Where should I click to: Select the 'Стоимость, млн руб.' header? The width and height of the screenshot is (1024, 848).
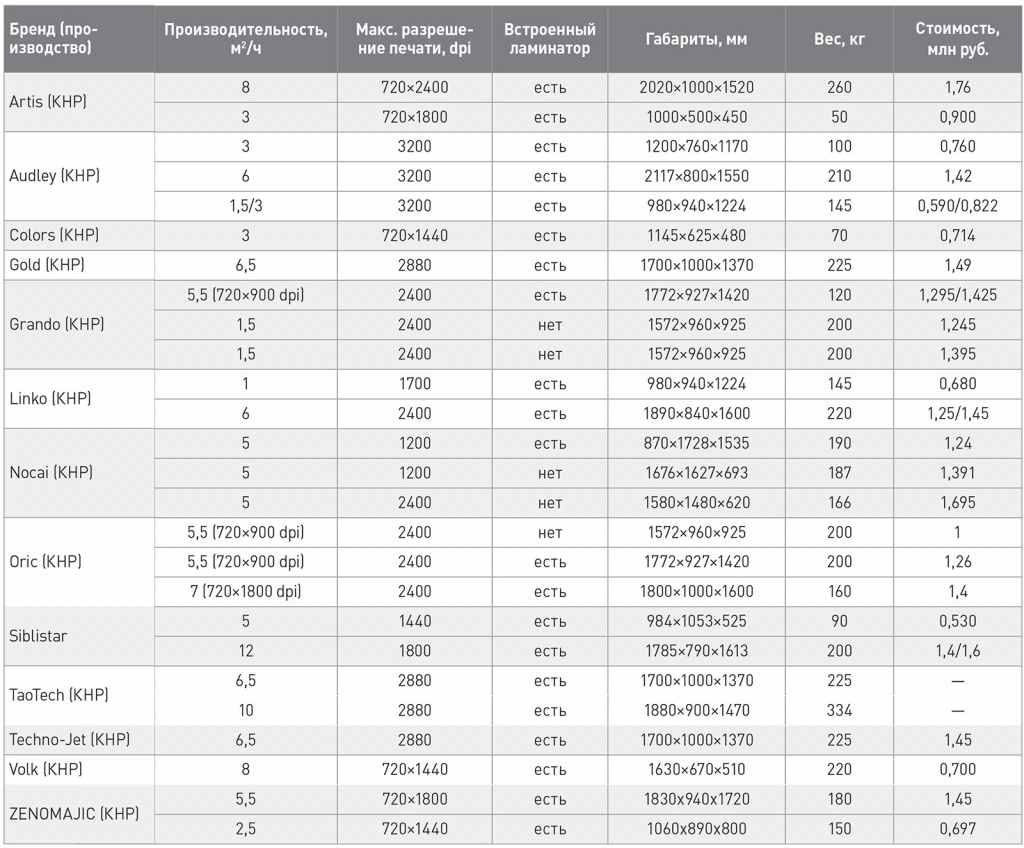(x=957, y=39)
